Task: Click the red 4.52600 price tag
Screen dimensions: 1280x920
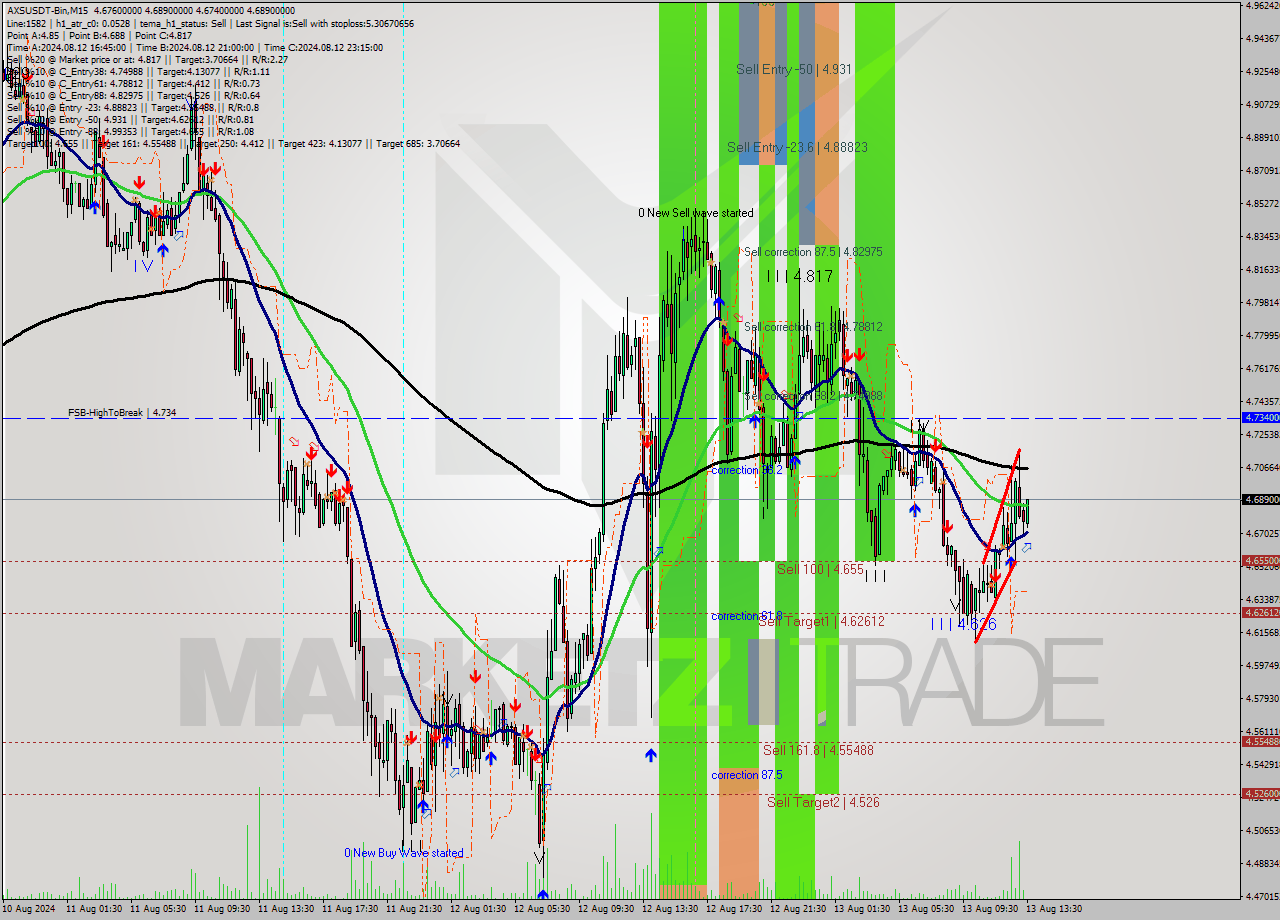Action: [1260, 793]
